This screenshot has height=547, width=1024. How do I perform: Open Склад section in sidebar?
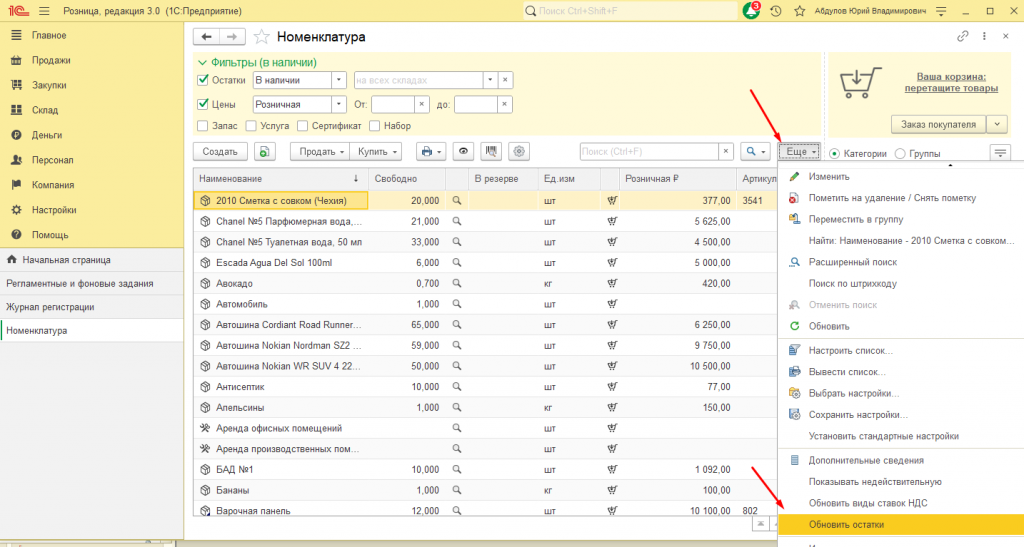[45, 110]
